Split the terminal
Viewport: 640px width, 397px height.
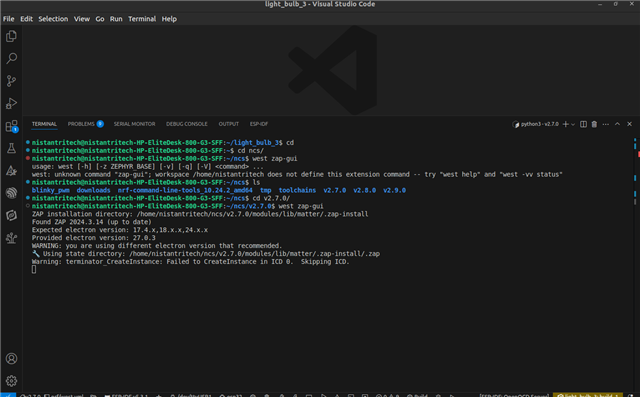coord(583,124)
